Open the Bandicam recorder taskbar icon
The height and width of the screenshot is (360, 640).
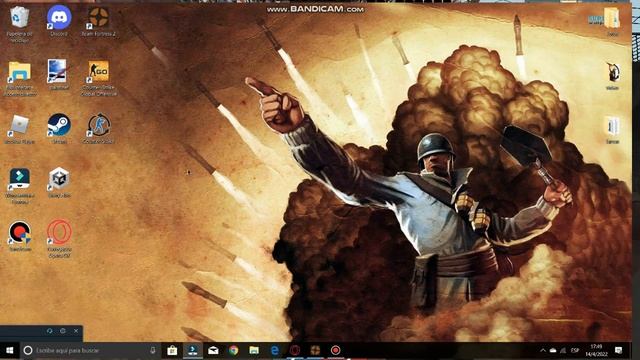click(336, 350)
